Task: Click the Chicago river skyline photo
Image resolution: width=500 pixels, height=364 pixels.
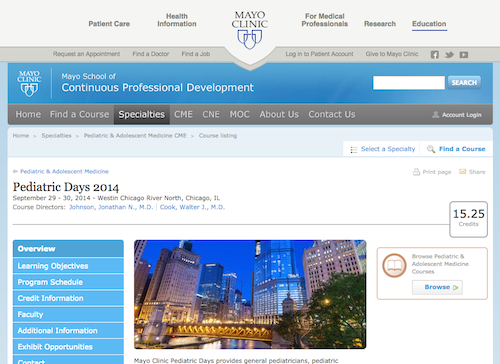Action: (x=250, y=294)
